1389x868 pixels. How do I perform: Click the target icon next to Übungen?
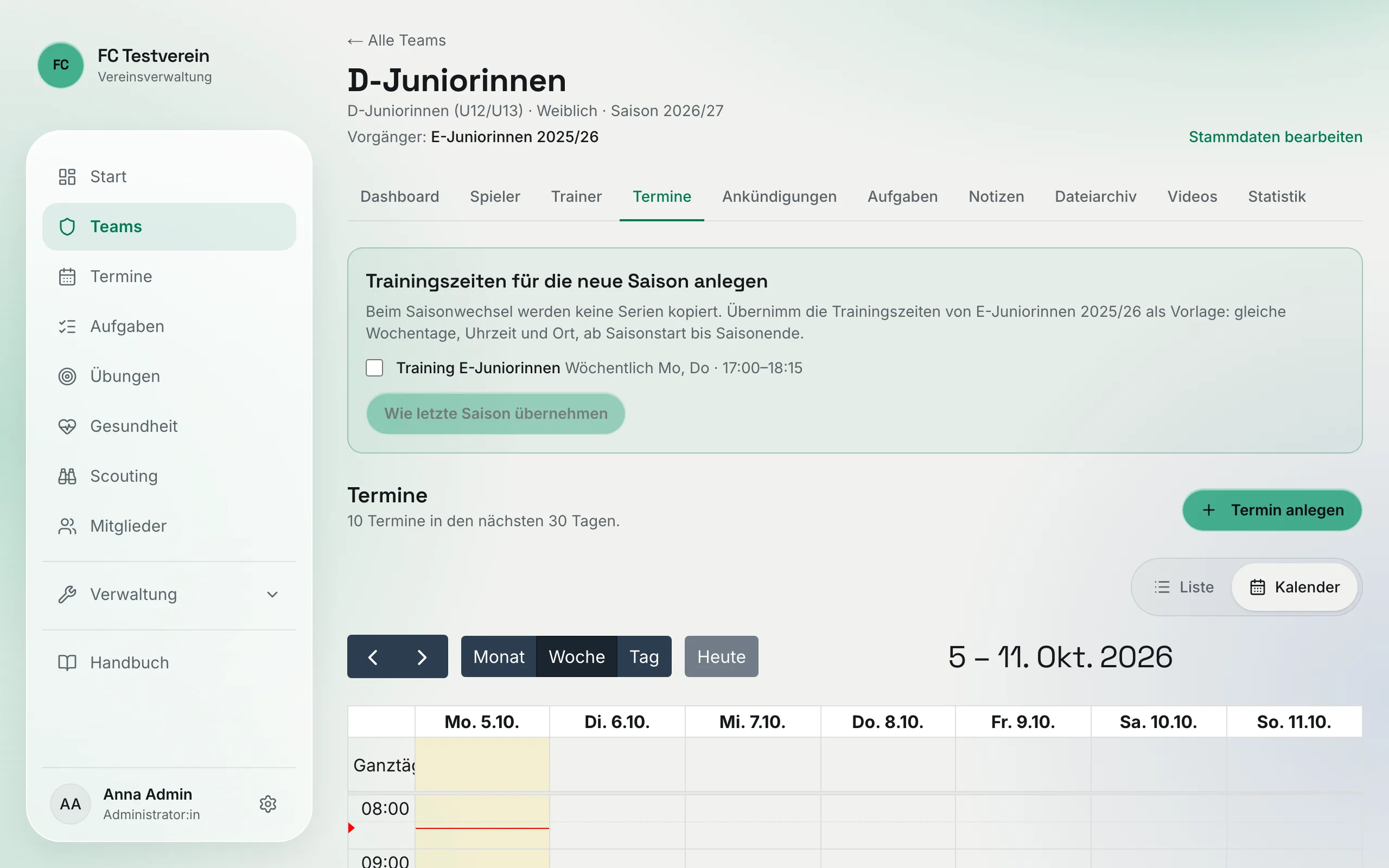point(67,376)
